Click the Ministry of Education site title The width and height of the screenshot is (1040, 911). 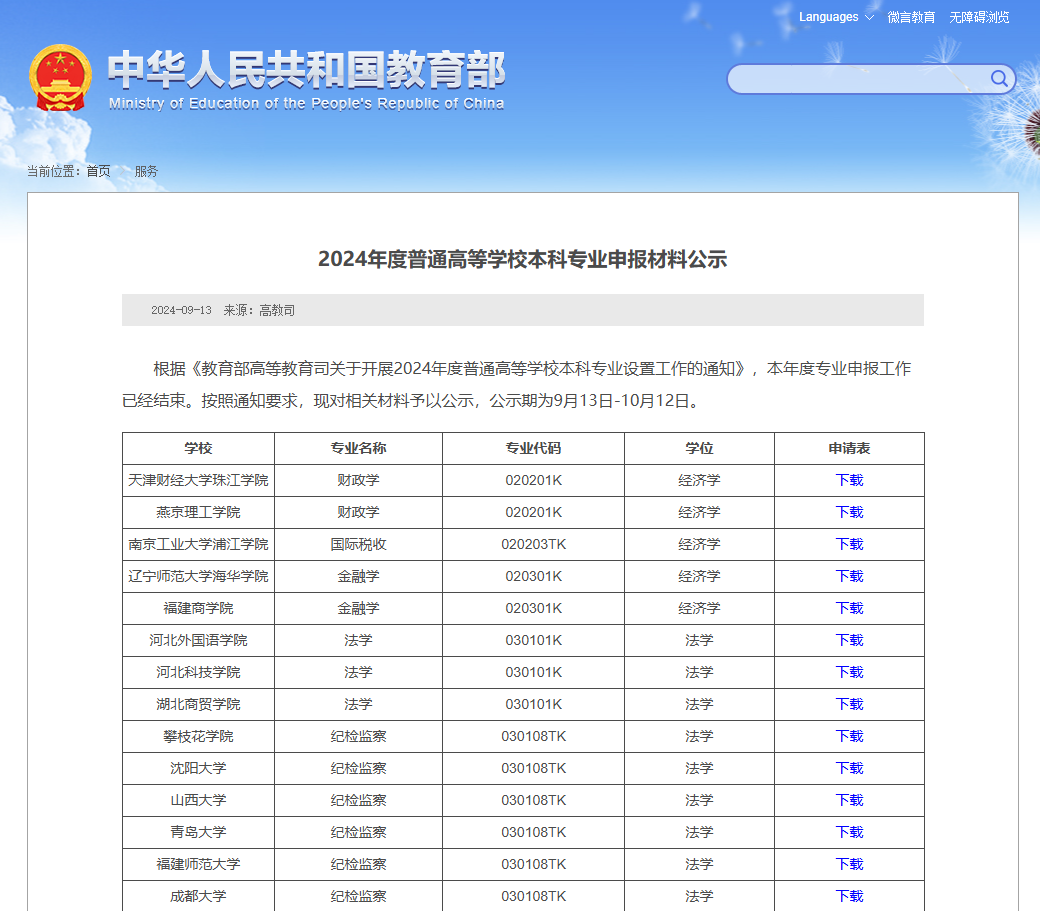pos(306,80)
